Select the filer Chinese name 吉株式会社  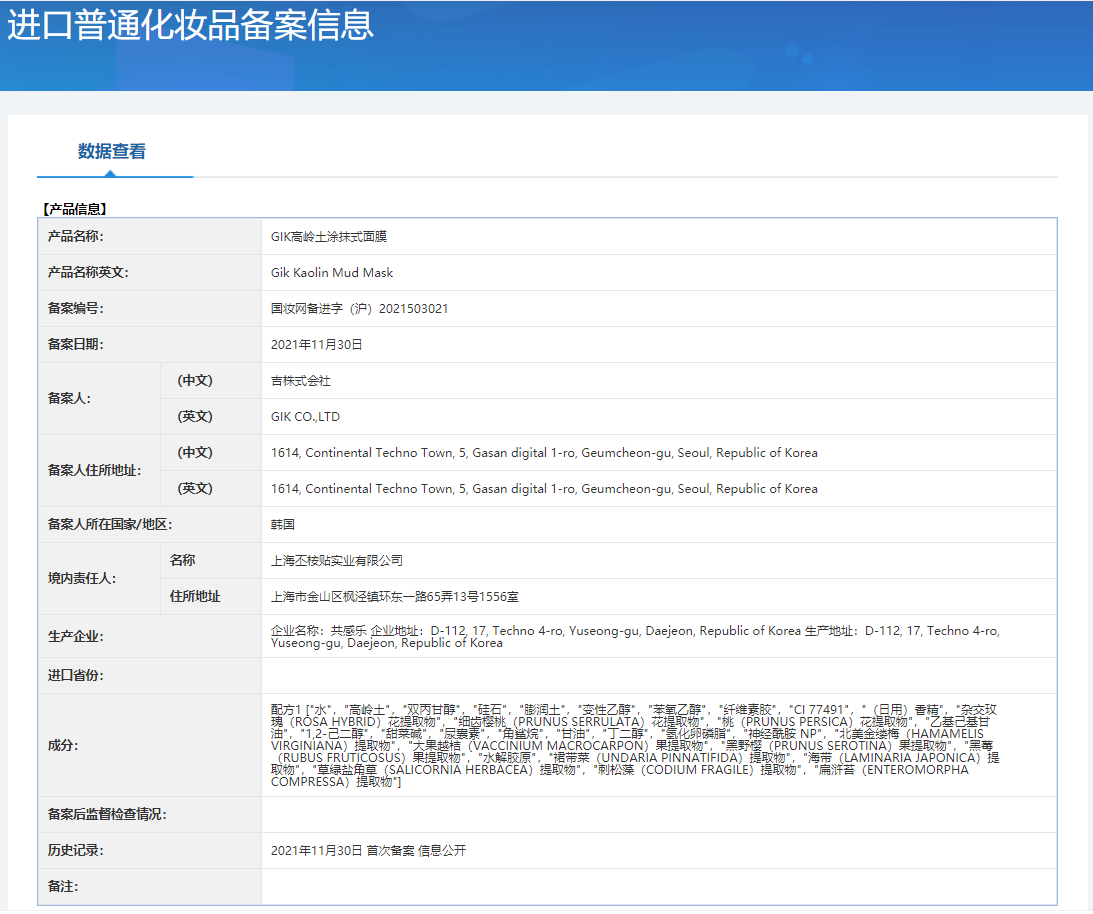301,381
